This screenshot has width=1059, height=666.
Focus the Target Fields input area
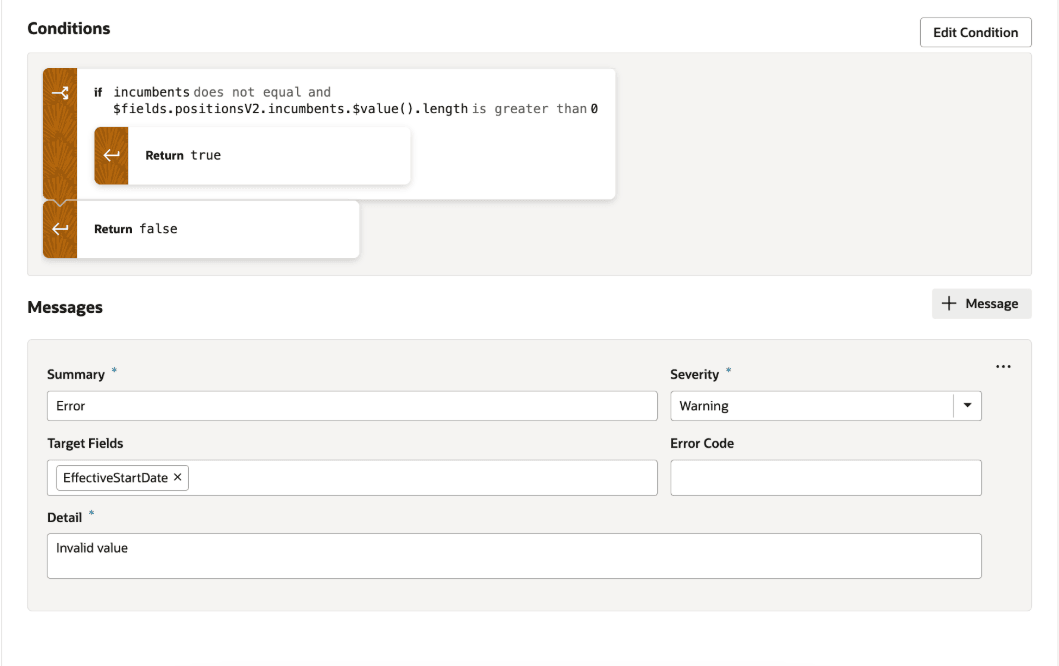point(420,478)
